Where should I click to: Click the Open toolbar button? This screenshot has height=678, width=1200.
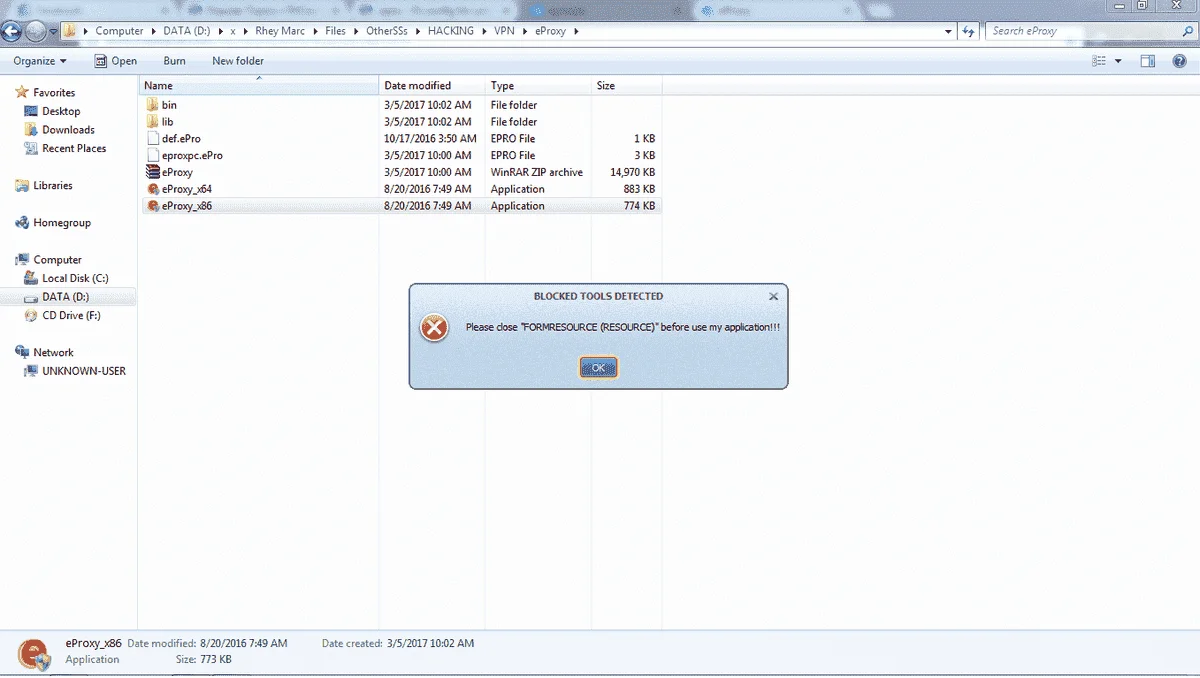116,61
